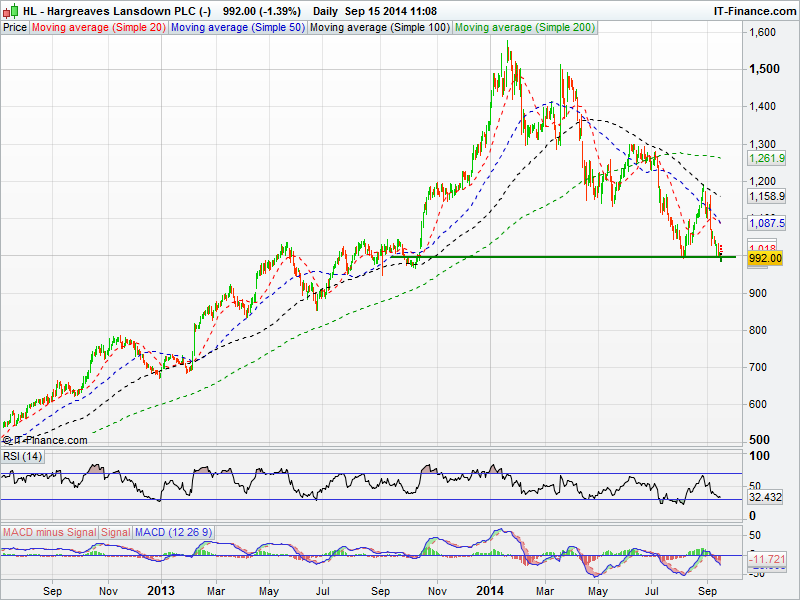800x600 pixels.
Task: Click the 32.432 RSI value tag
Action: (x=766, y=497)
